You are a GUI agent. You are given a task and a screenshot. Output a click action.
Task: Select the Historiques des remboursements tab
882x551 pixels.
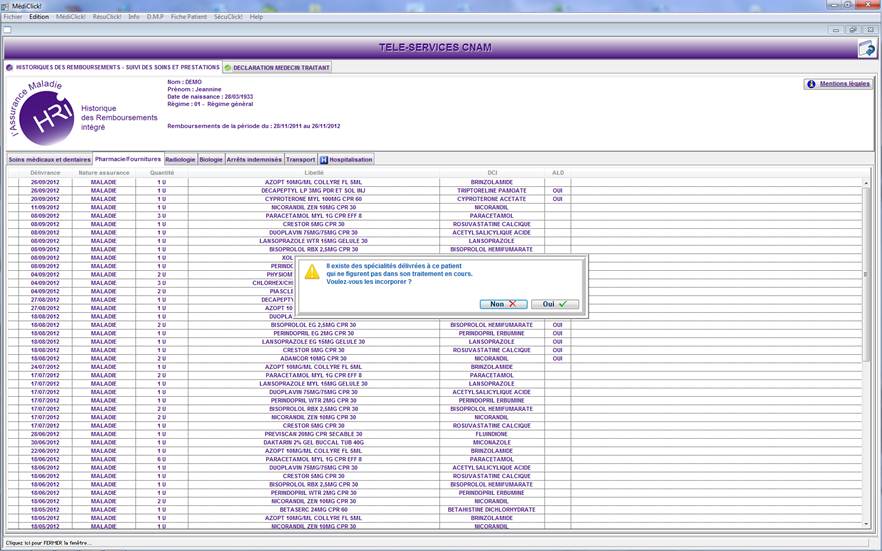pyautogui.click(x=113, y=67)
